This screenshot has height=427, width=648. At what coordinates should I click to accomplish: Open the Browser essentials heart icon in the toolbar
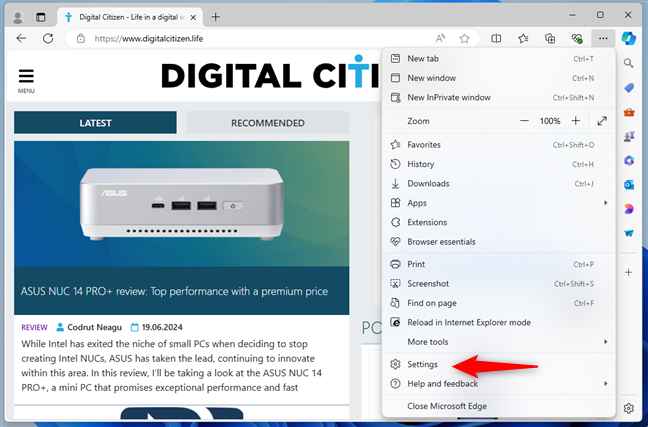(x=577, y=38)
